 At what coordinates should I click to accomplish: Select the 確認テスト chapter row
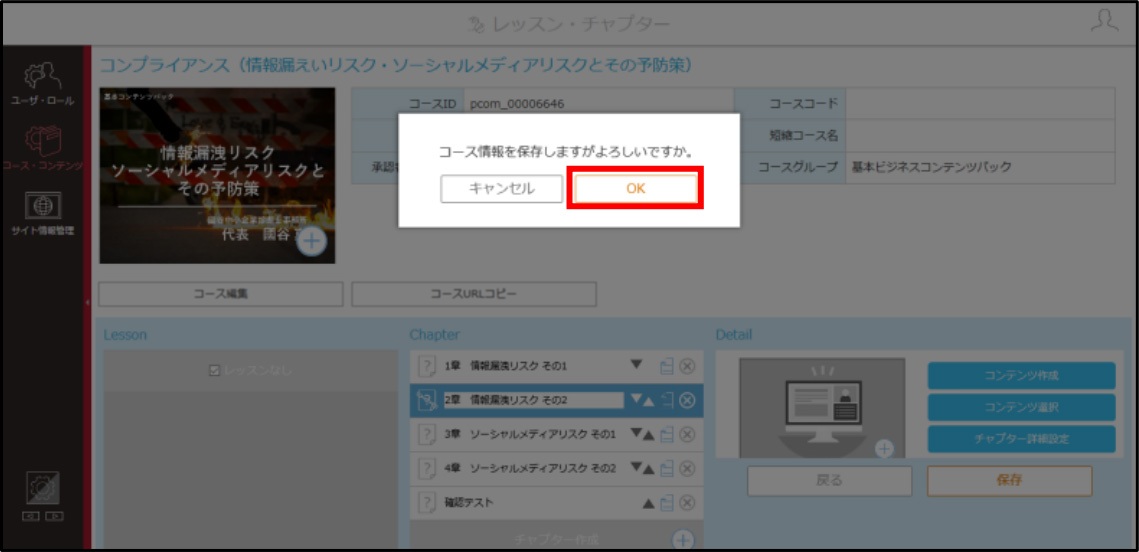[556, 503]
